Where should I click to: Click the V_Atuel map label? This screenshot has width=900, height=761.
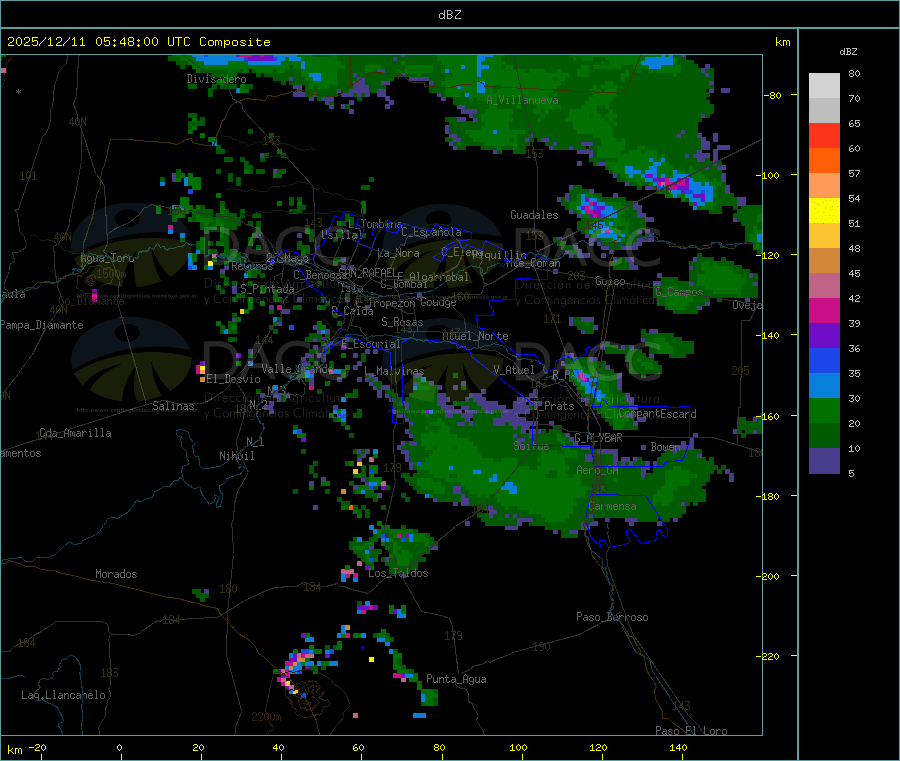pos(514,370)
